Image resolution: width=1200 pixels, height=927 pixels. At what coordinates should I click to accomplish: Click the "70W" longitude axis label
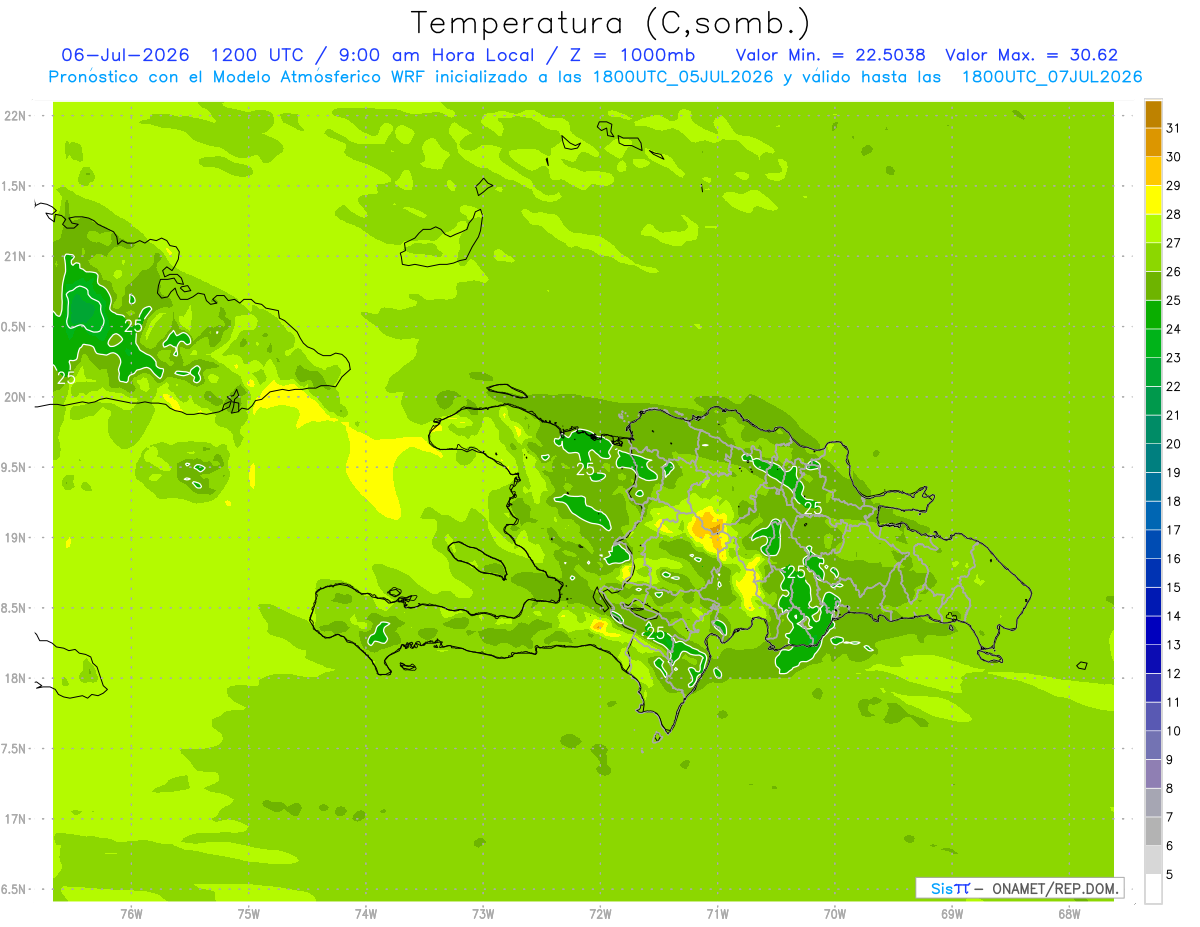click(x=835, y=914)
